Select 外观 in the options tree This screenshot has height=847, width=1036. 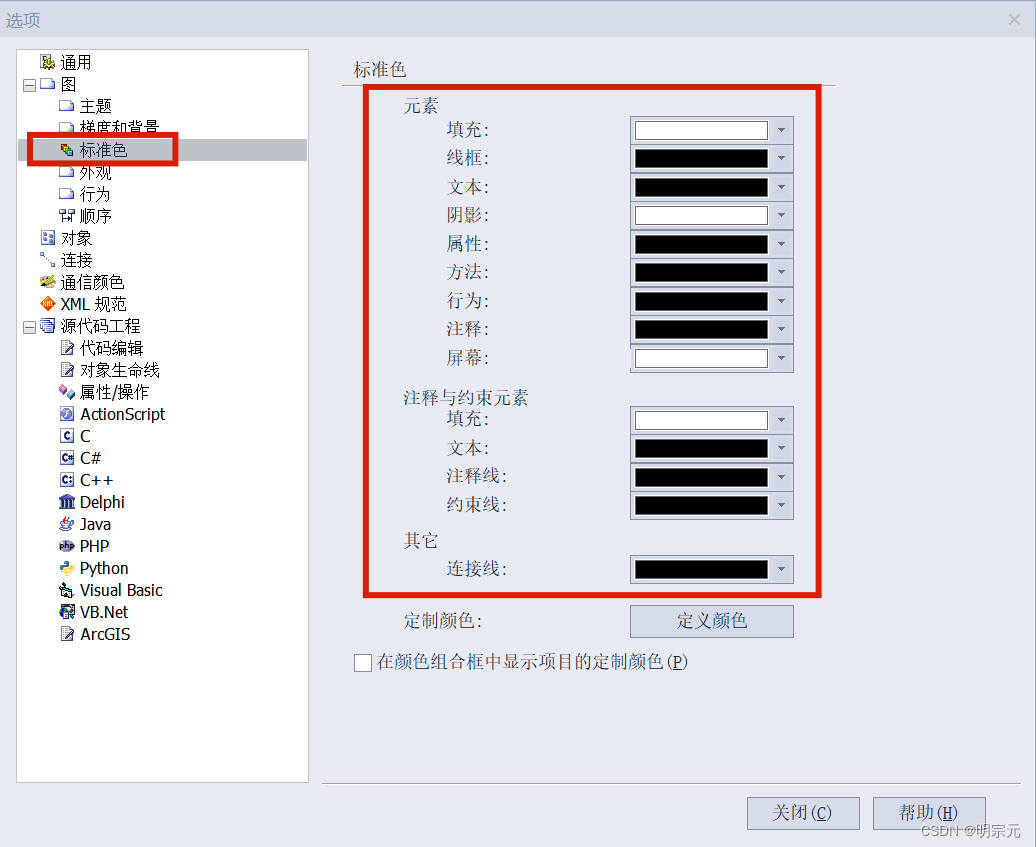click(95, 172)
